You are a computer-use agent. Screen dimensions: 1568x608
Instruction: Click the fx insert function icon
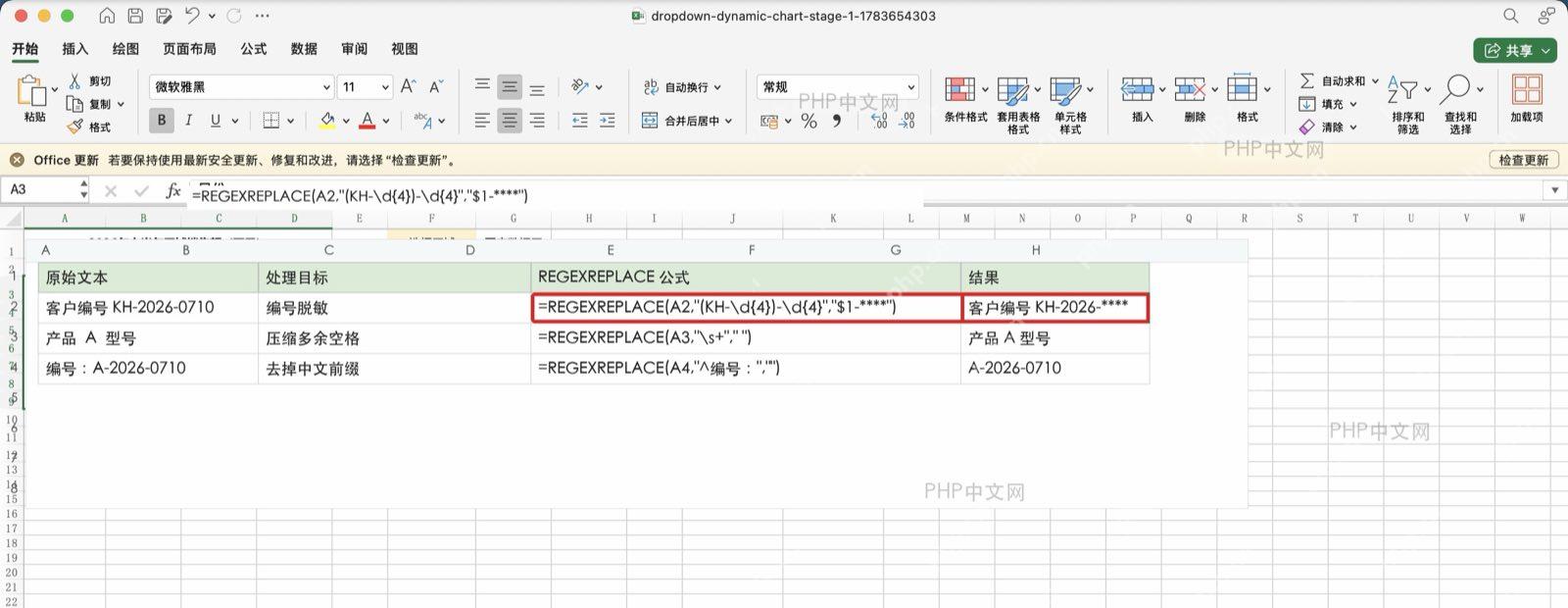pyautogui.click(x=173, y=190)
